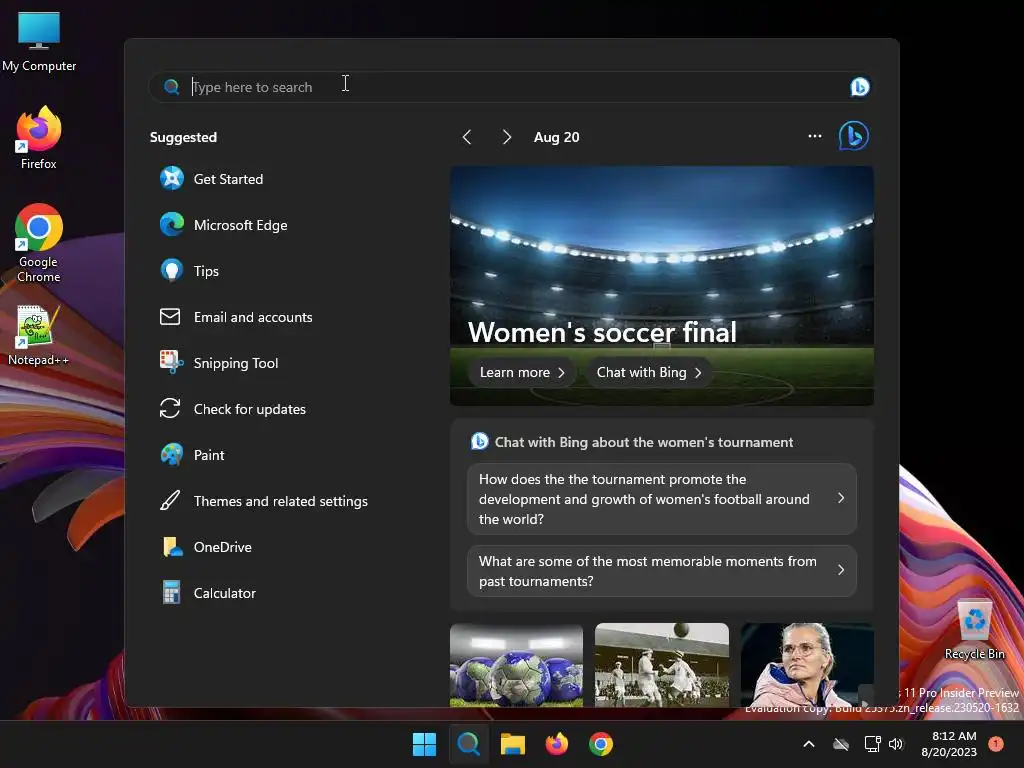Viewport: 1024px width, 768px height.
Task: Go to previous day arrow
Action: tap(466, 136)
